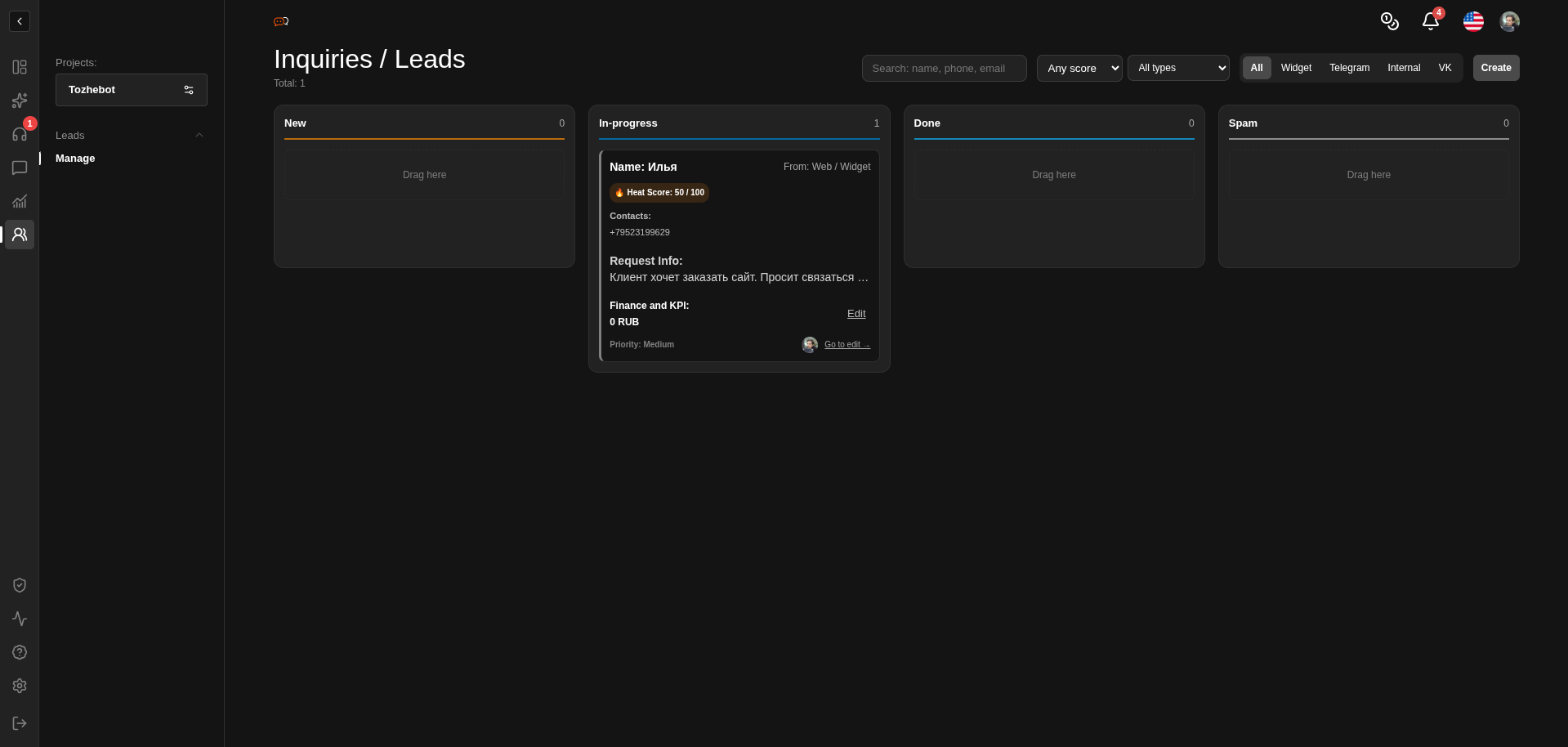
Task: Follow the Go to edit link
Action: tap(847, 345)
